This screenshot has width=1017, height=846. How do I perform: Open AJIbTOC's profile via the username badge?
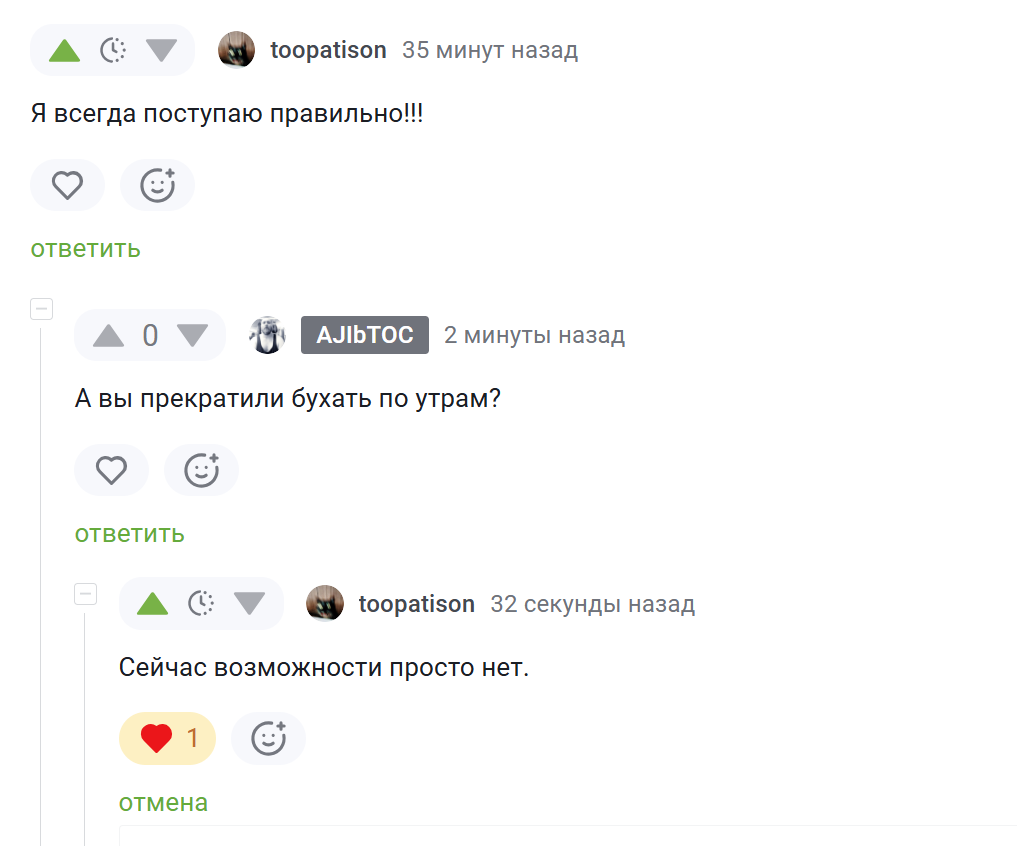[x=364, y=336]
